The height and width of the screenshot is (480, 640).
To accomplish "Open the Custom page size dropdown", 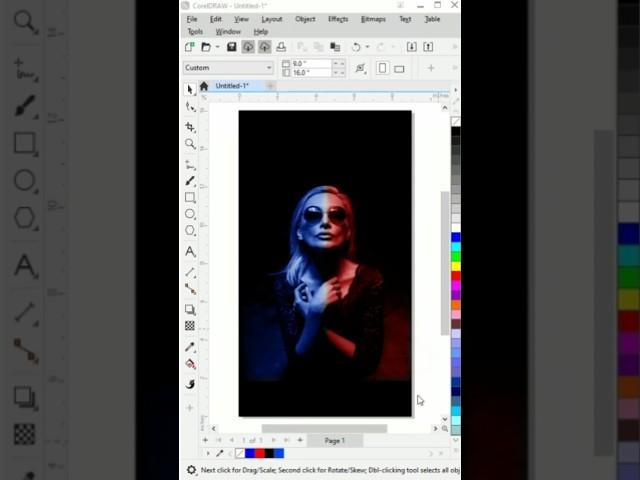I will tap(228, 68).
